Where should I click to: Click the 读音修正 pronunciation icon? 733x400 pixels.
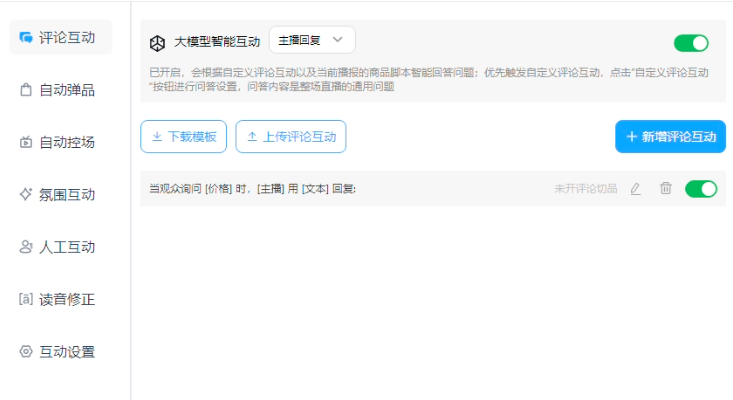coord(26,299)
